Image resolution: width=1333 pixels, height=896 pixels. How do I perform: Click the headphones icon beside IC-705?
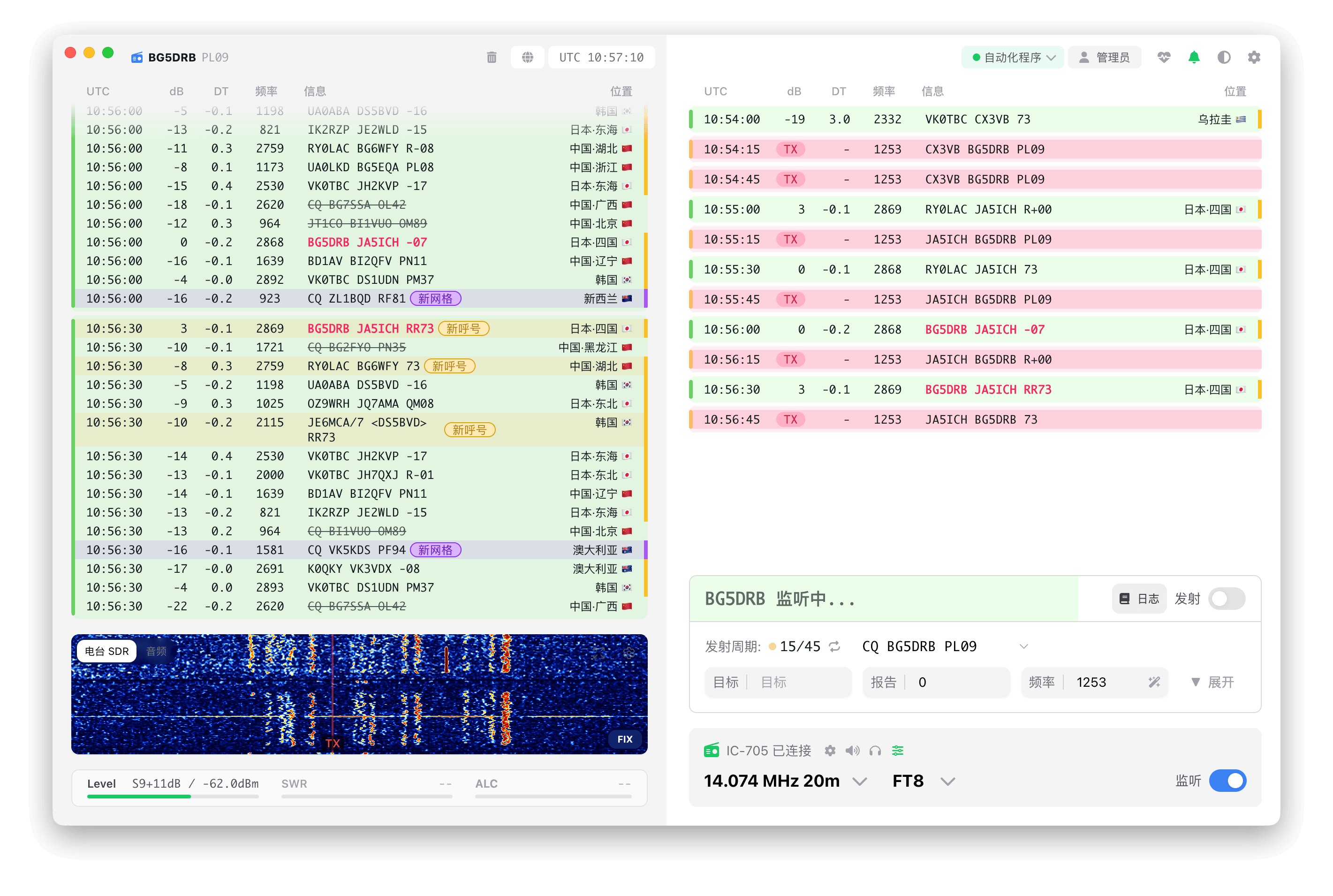click(x=875, y=751)
